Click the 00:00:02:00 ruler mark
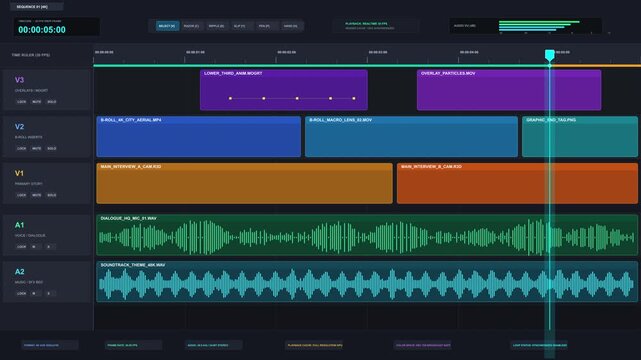This screenshot has width=641, height=360. (286, 52)
